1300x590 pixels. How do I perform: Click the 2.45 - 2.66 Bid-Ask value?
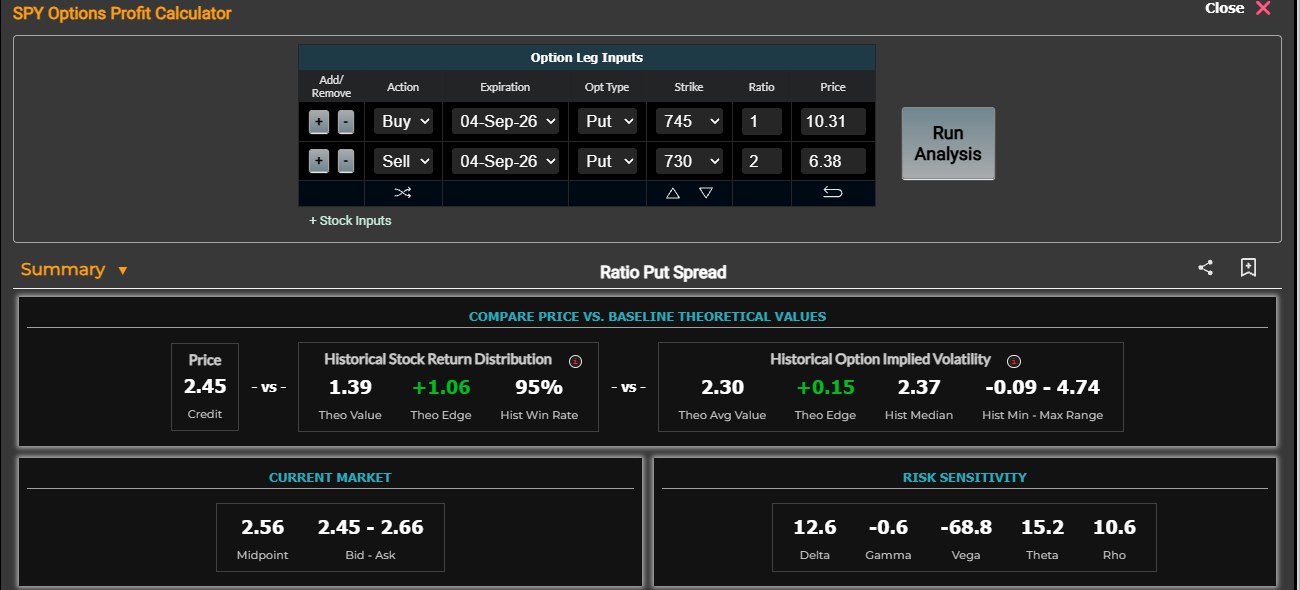[370, 527]
